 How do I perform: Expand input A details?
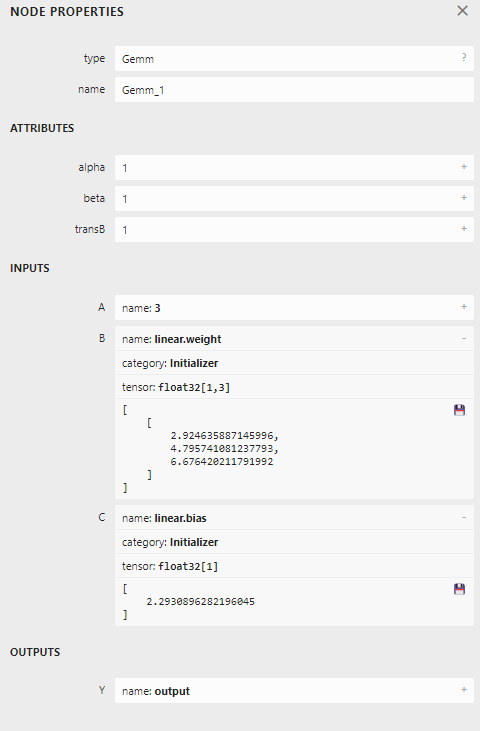click(x=464, y=307)
